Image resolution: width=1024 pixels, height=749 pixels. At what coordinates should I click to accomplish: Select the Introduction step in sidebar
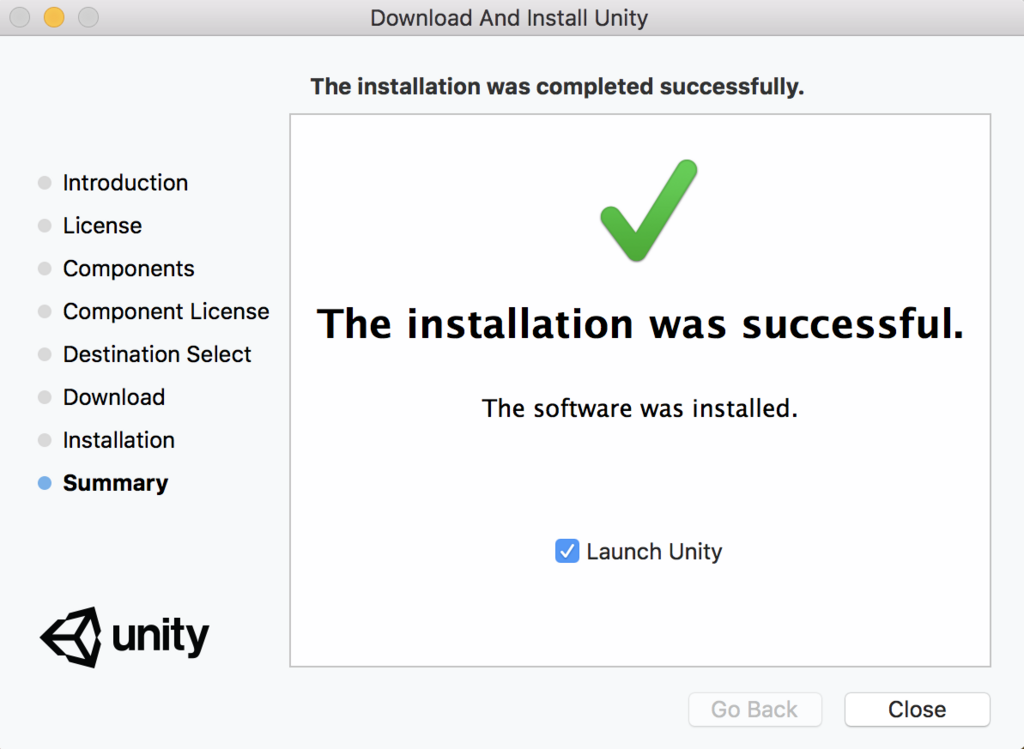click(125, 183)
